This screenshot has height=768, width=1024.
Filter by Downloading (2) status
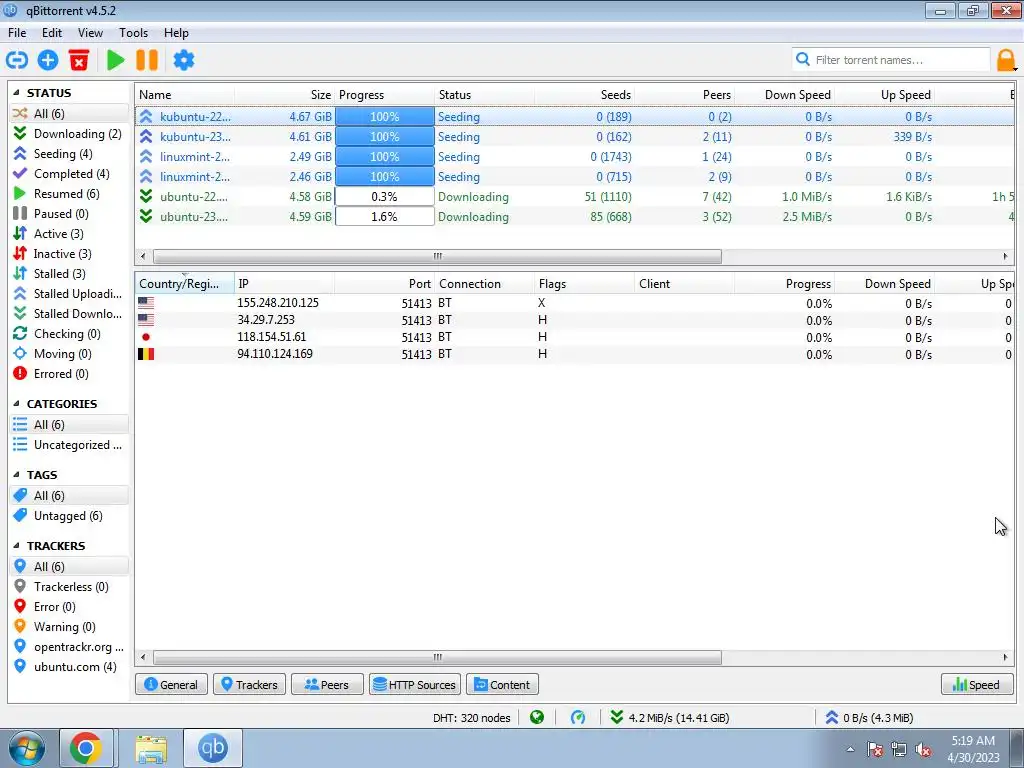tap(69, 134)
